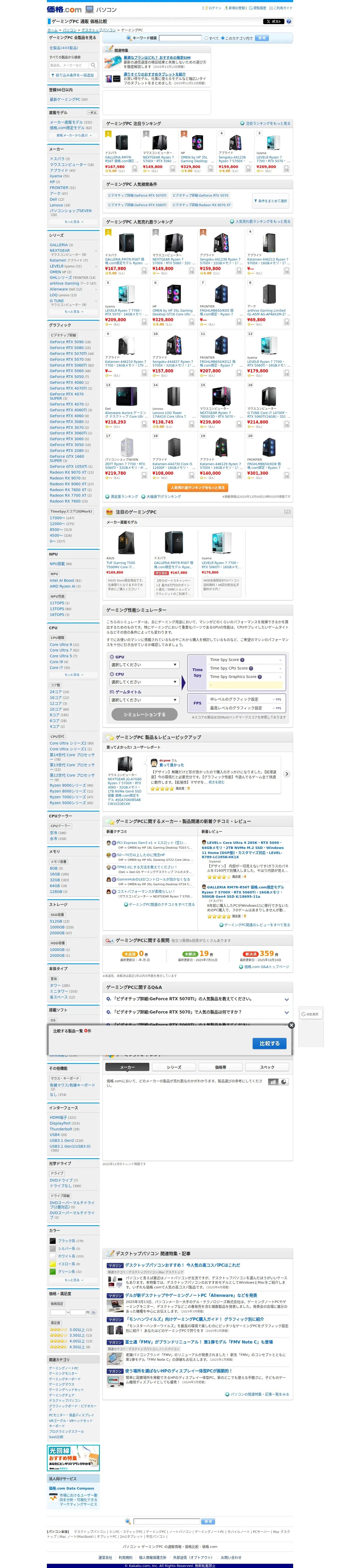Show the next user review with the arrow
The width and height of the screenshot is (340, 1568).
coord(287,774)
